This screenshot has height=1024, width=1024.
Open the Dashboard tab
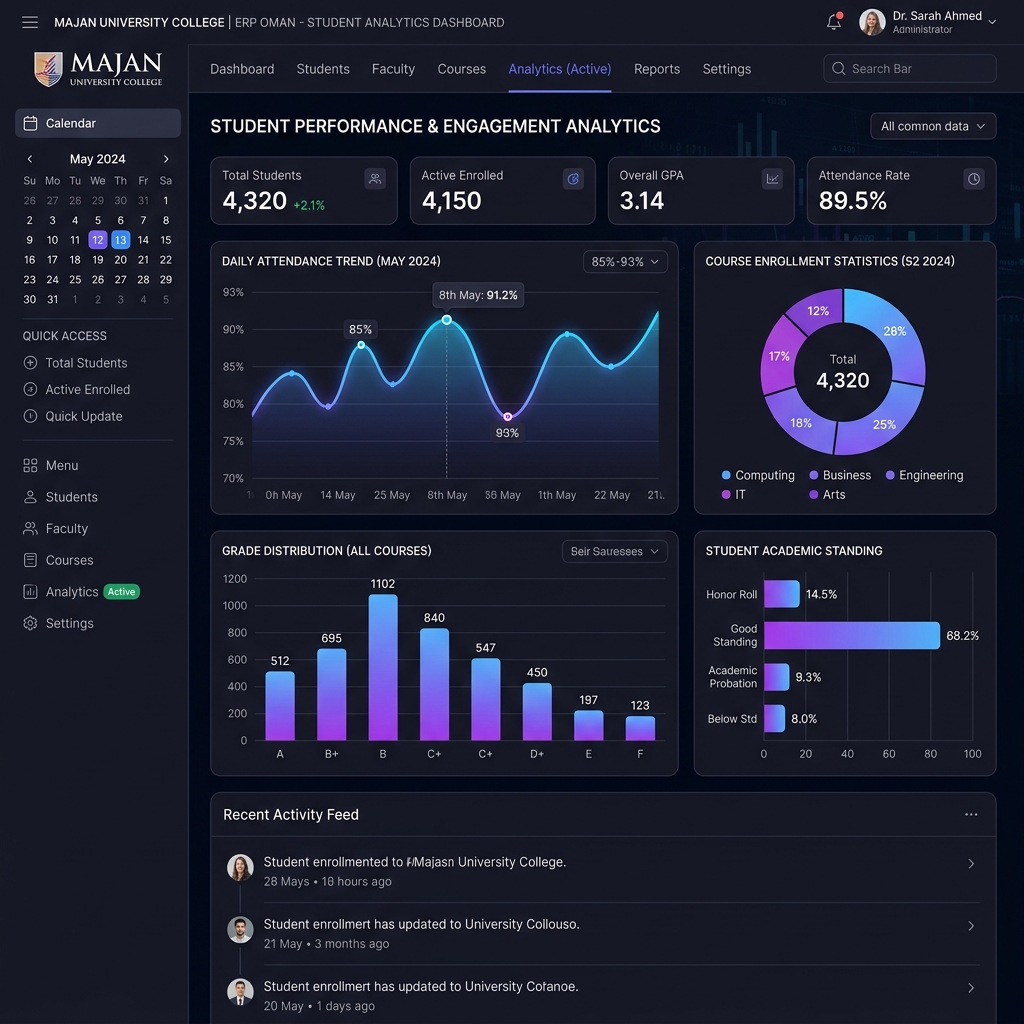pos(242,69)
